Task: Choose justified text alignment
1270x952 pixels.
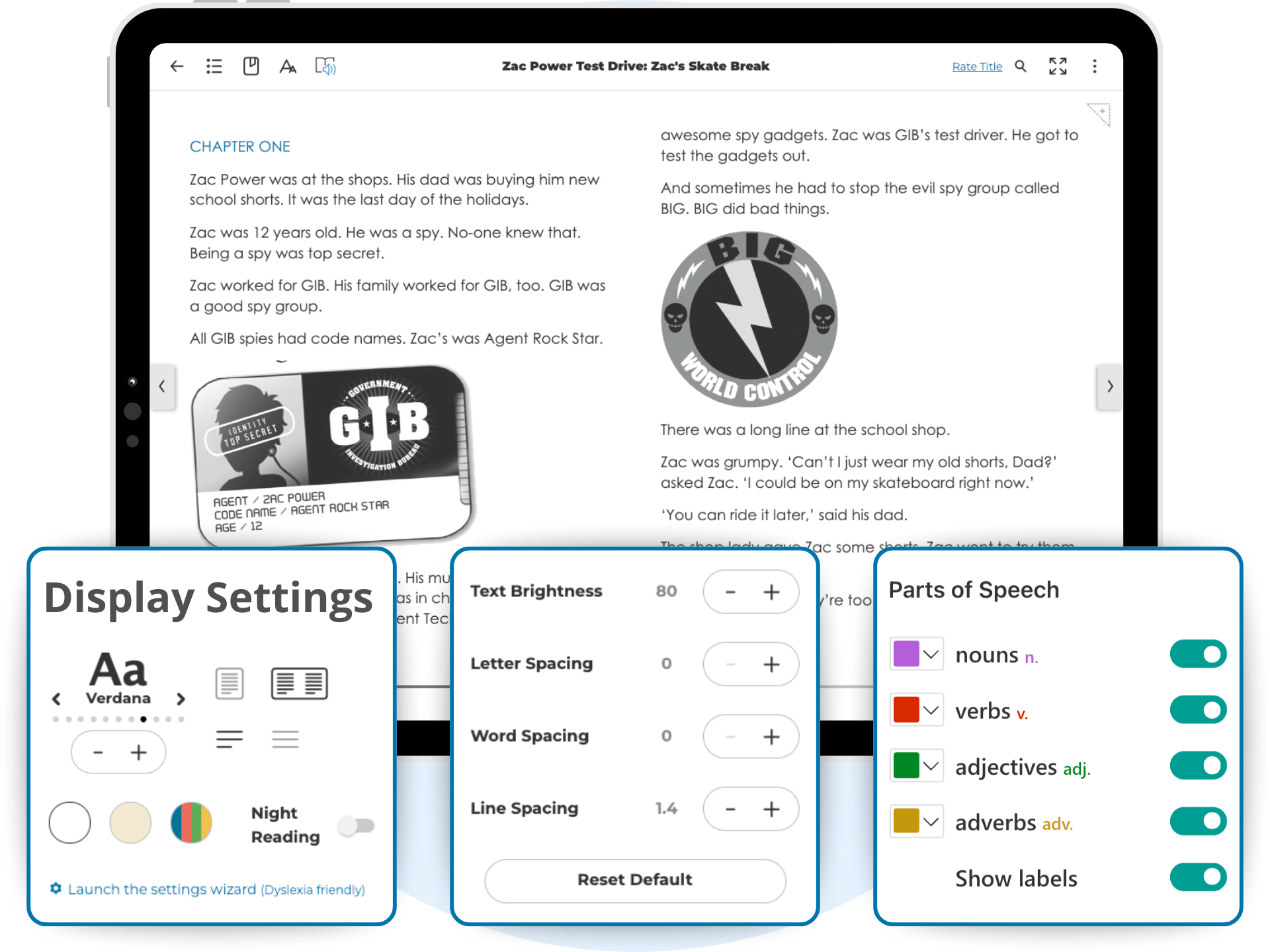Action: (x=285, y=738)
